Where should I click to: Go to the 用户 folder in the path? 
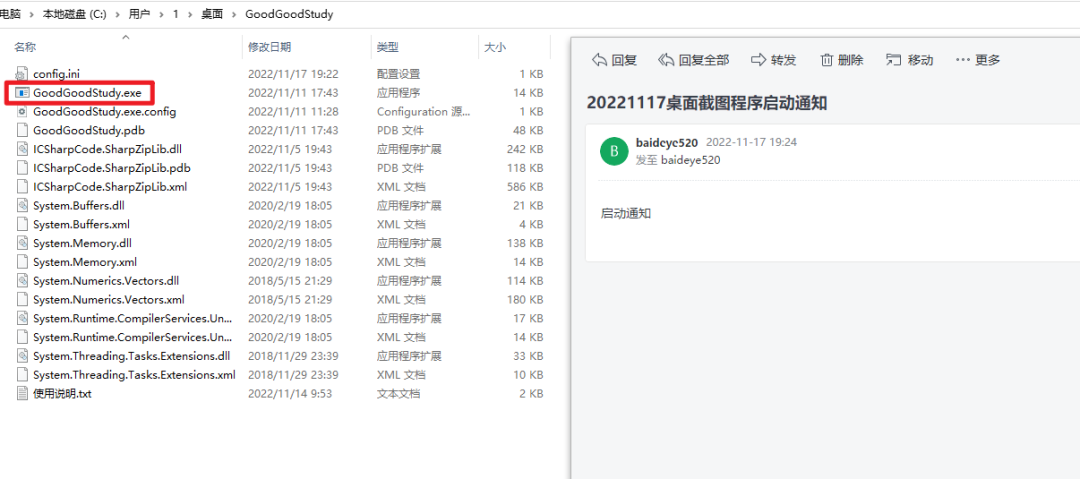point(139,14)
